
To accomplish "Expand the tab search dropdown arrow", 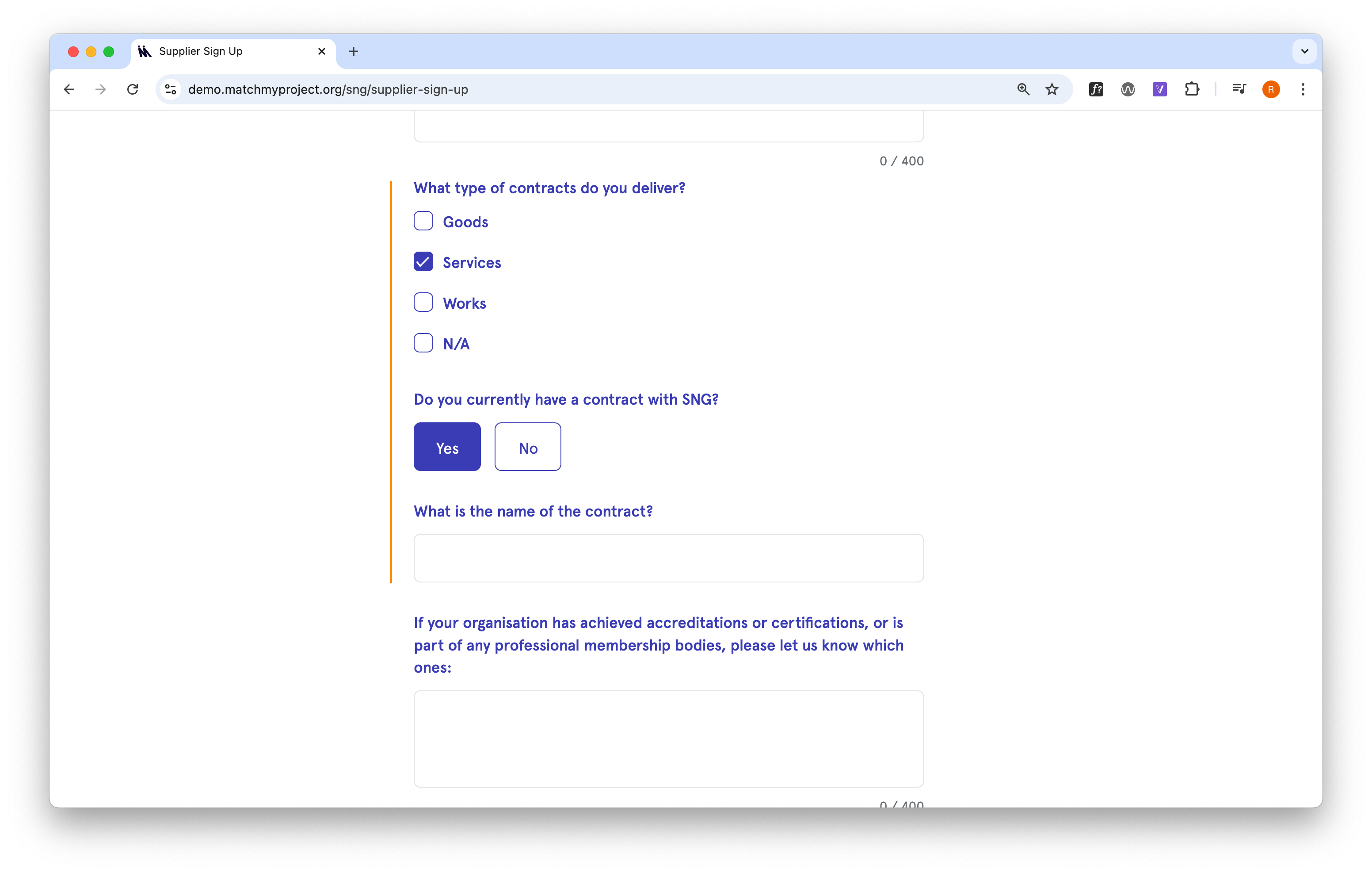I will (x=1304, y=51).
